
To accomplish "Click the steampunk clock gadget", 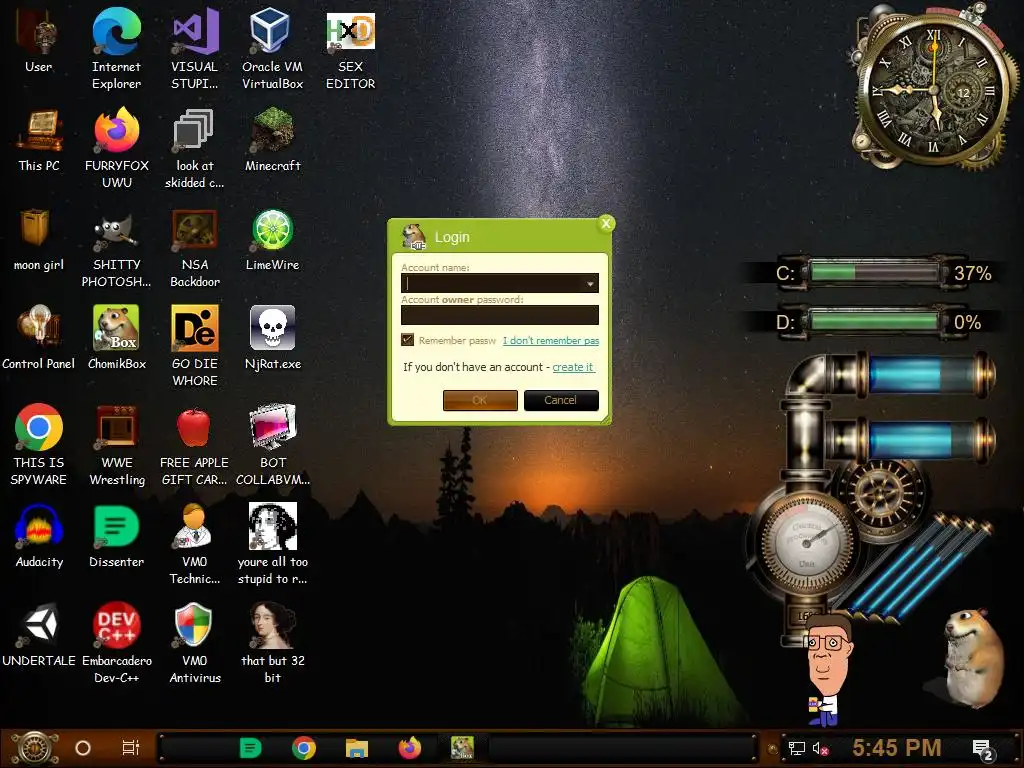I will point(934,88).
